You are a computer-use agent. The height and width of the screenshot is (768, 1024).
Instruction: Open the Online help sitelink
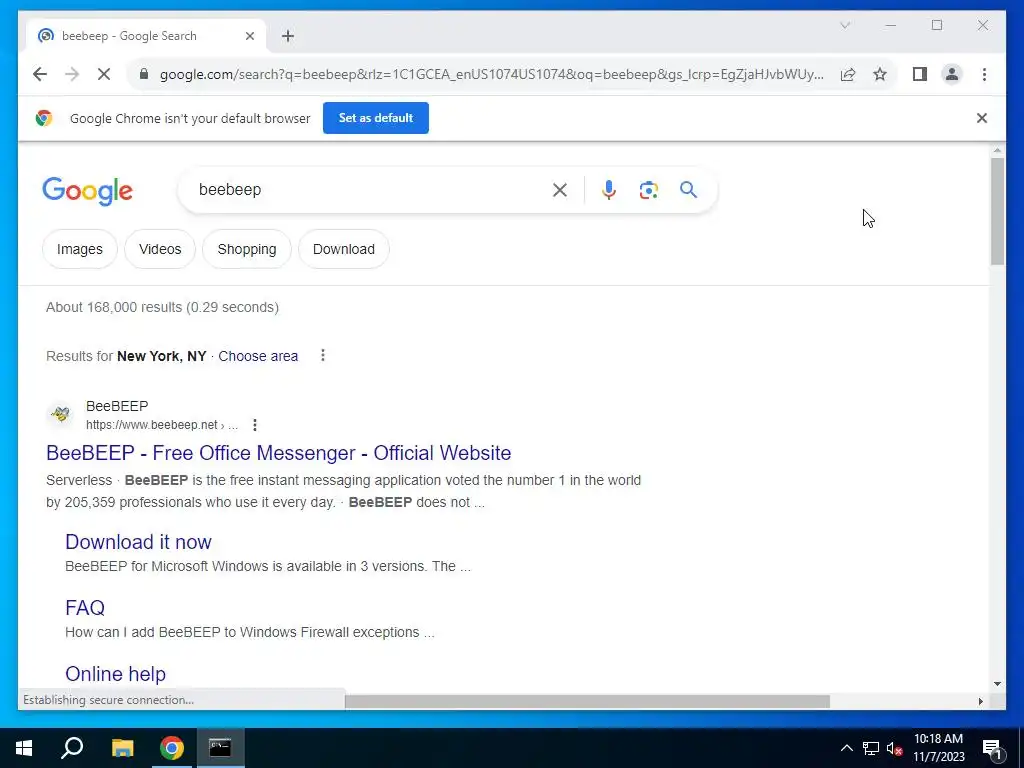tap(116, 674)
